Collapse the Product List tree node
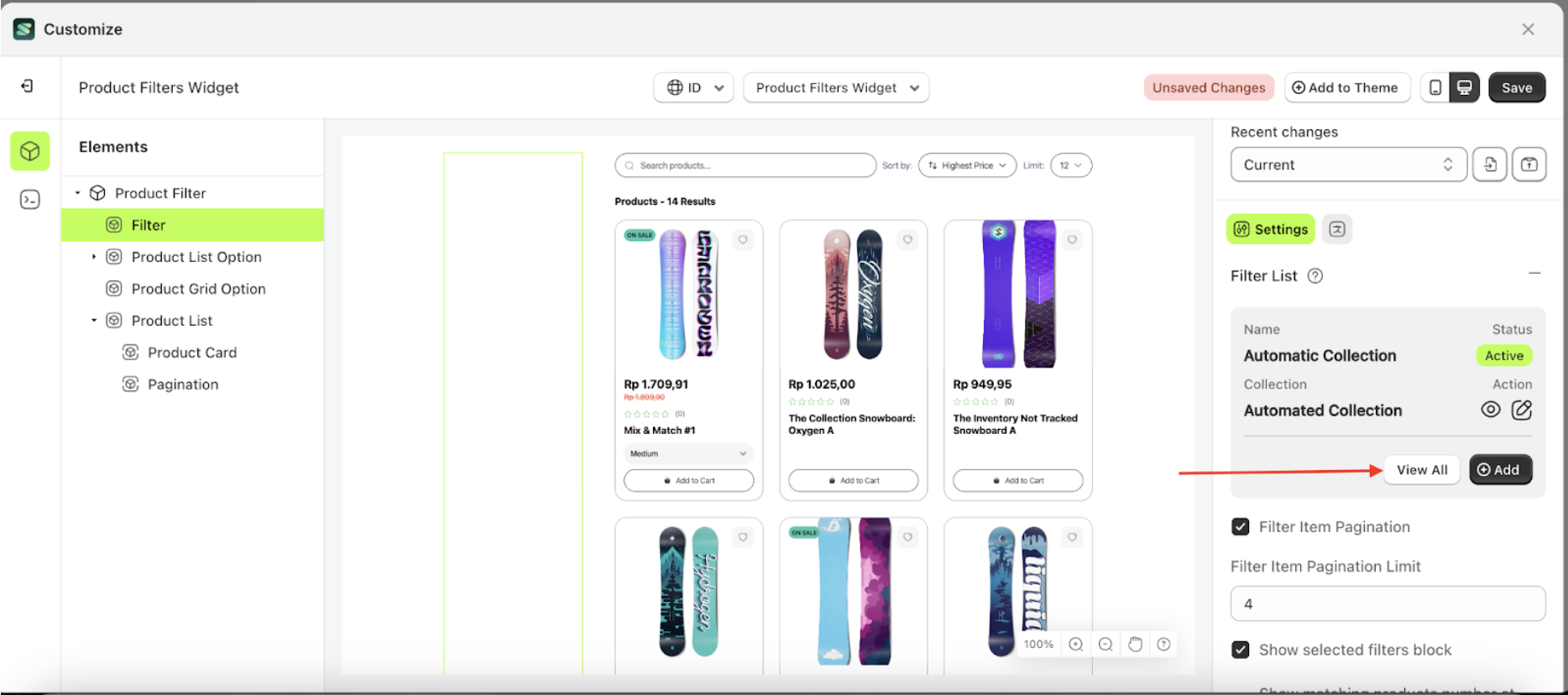The height and width of the screenshot is (695, 1568). click(94, 321)
